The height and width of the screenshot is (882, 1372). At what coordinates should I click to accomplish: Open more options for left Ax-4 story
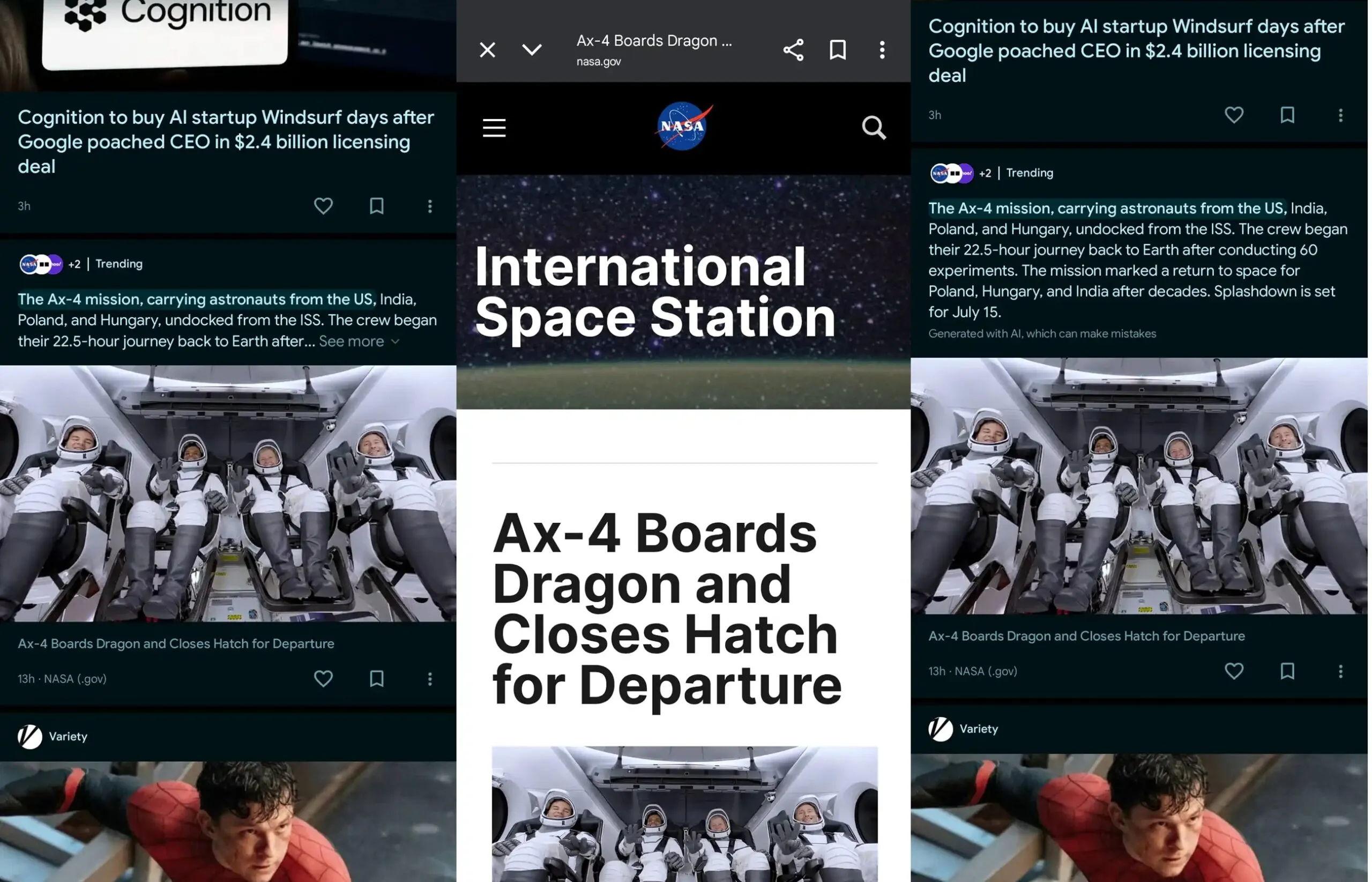click(x=430, y=678)
